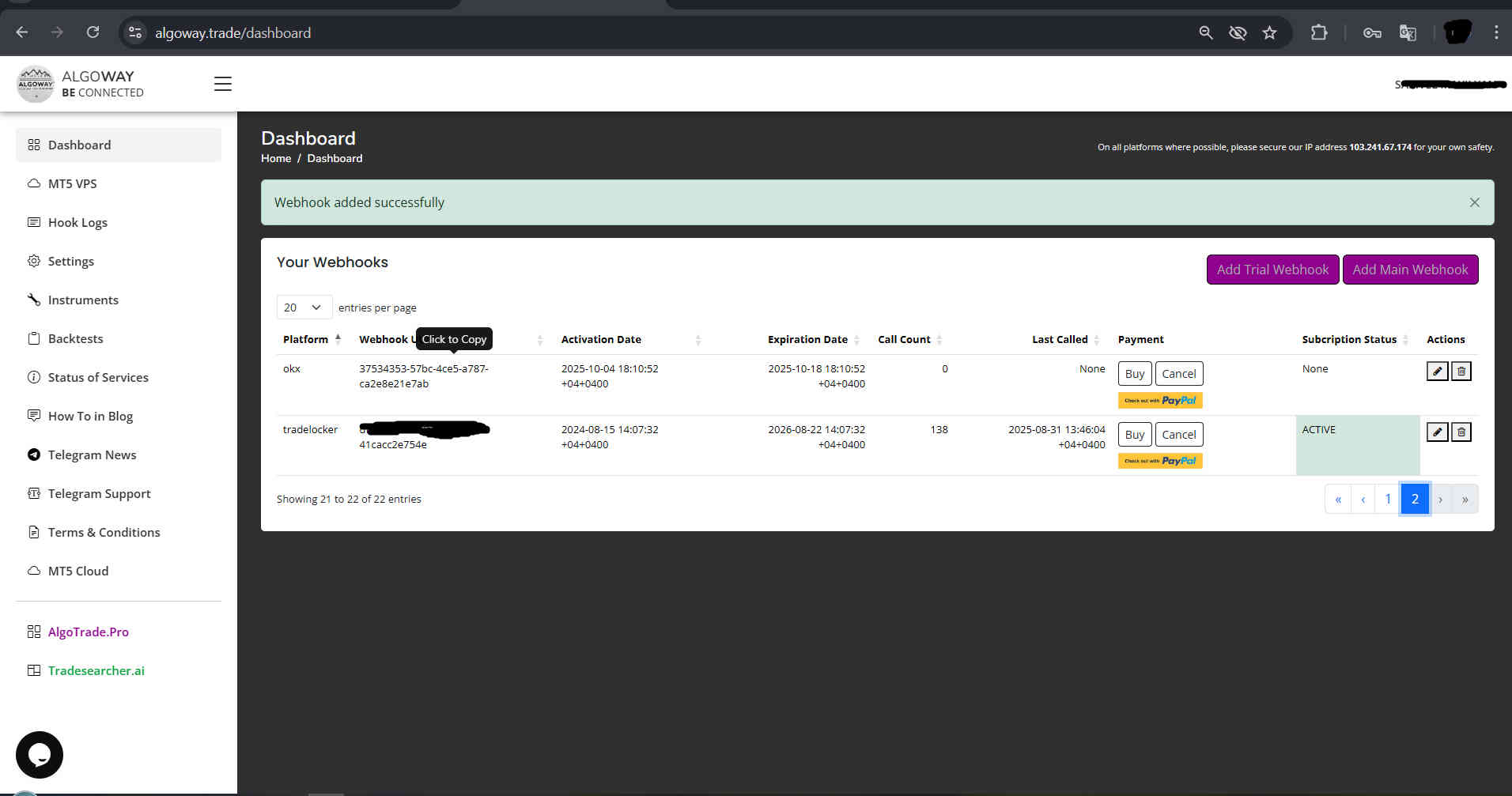
Task: Open Settings in the sidebar
Action: pos(119,261)
